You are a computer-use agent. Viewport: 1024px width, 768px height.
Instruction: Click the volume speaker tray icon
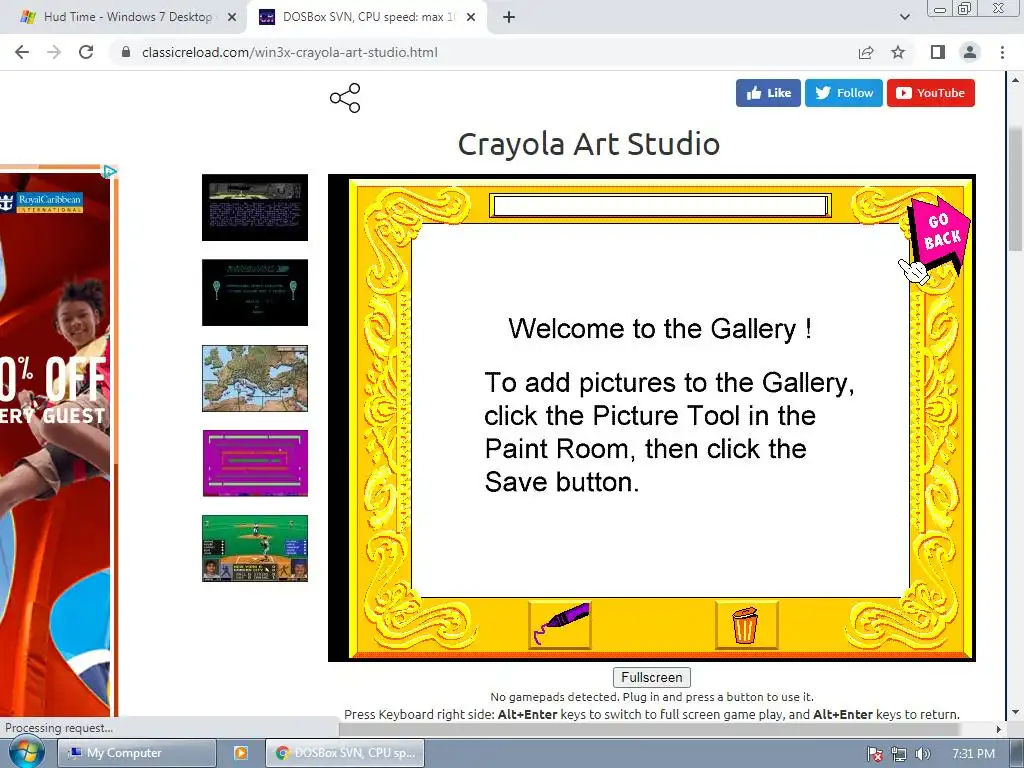pos(922,754)
